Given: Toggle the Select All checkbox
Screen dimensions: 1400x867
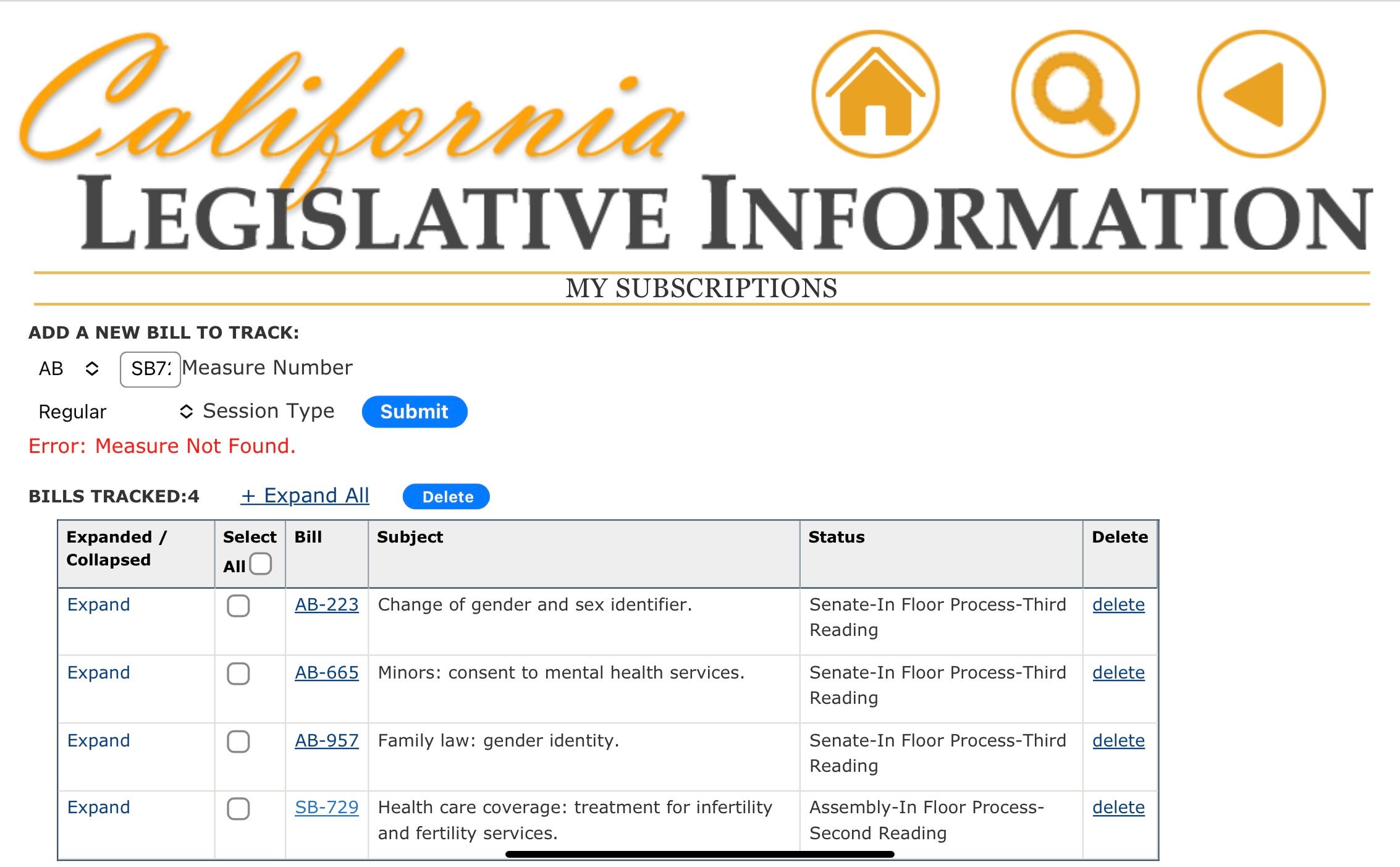Looking at the screenshot, I should tap(261, 564).
